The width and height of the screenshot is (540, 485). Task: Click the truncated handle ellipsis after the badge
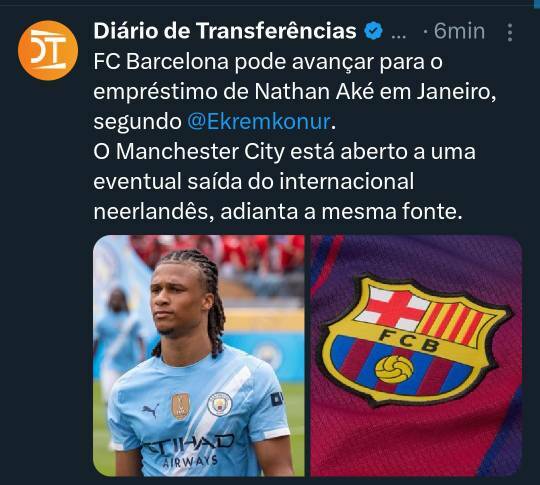pyautogui.click(x=399, y=36)
